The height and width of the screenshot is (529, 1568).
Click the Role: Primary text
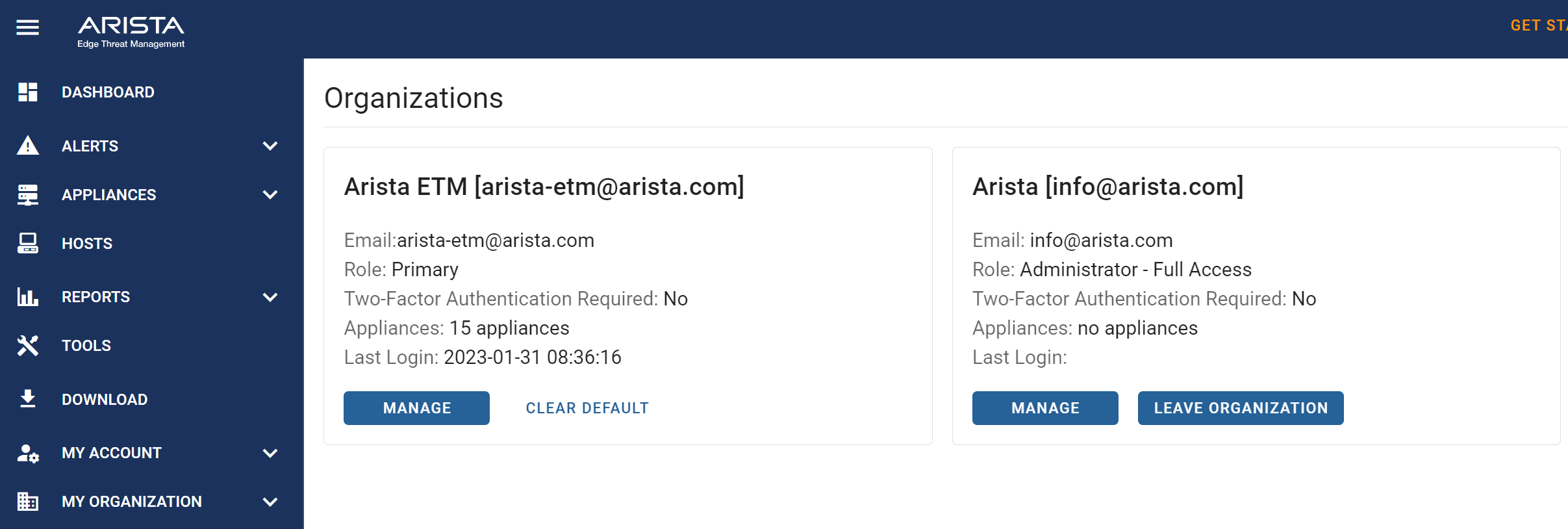tap(401, 270)
